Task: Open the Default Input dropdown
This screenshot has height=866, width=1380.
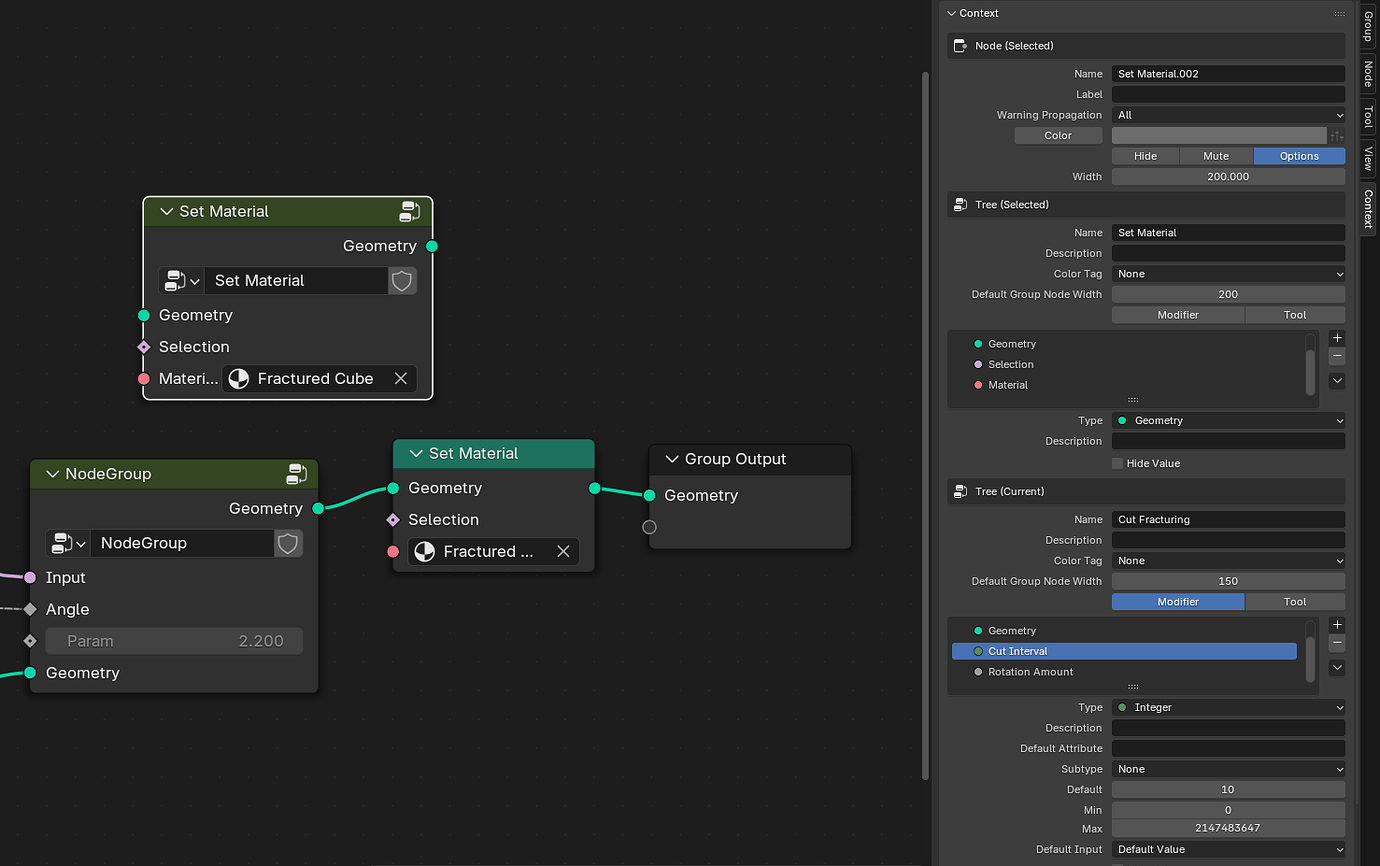Action: click(1228, 849)
